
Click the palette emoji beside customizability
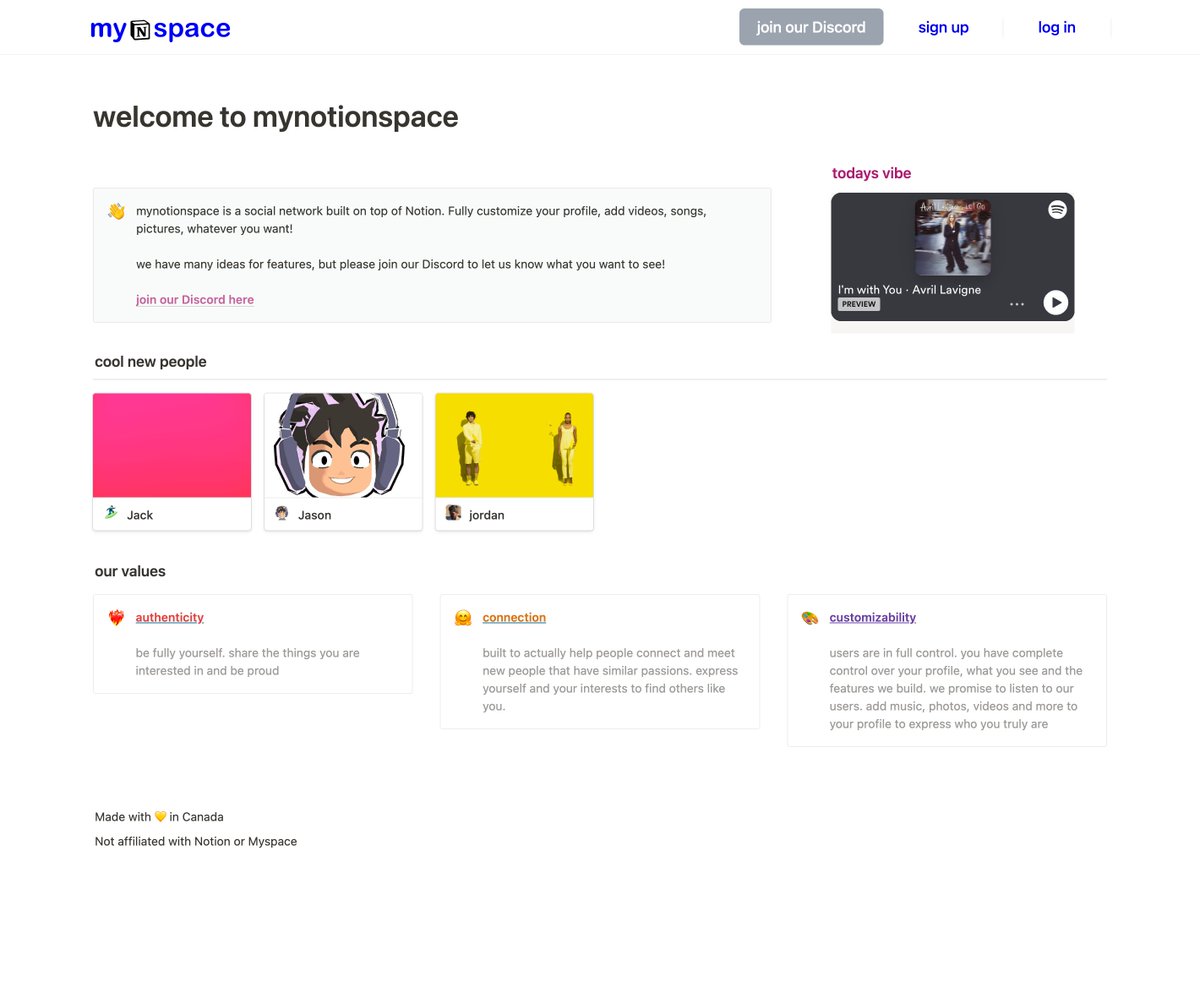click(810, 617)
